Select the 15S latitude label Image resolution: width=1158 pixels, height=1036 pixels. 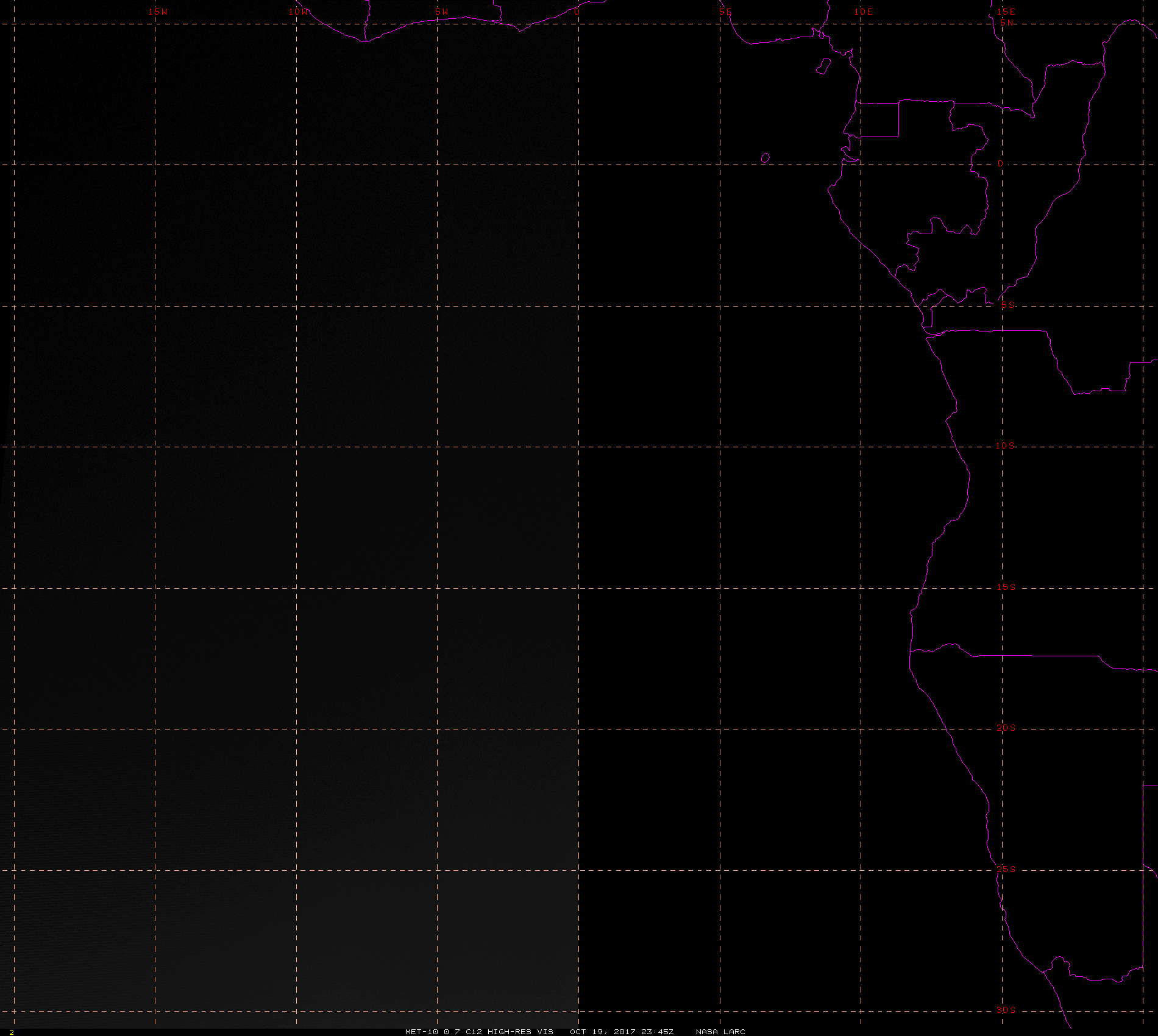[1006, 587]
